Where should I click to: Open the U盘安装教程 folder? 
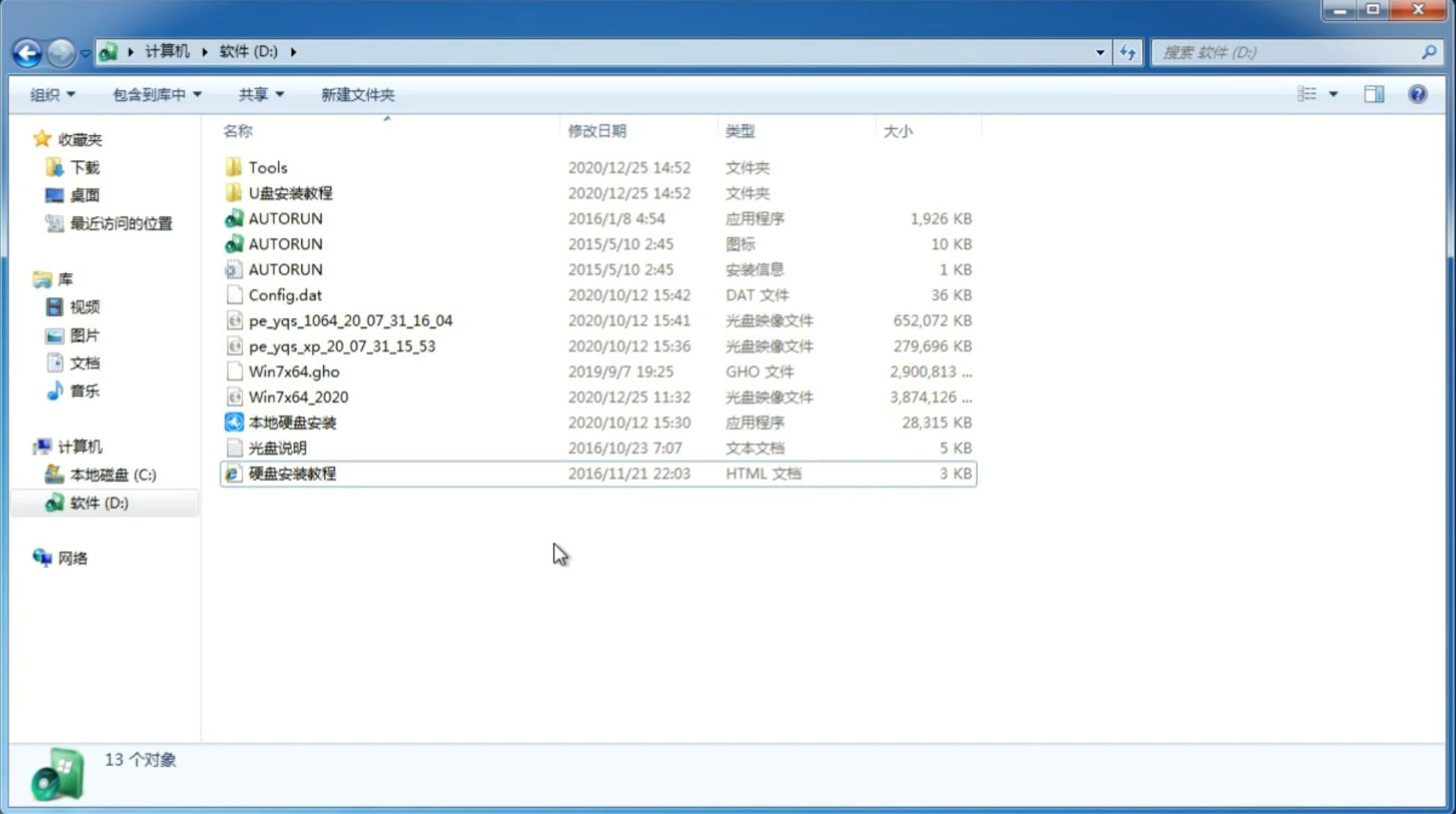click(x=291, y=192)
